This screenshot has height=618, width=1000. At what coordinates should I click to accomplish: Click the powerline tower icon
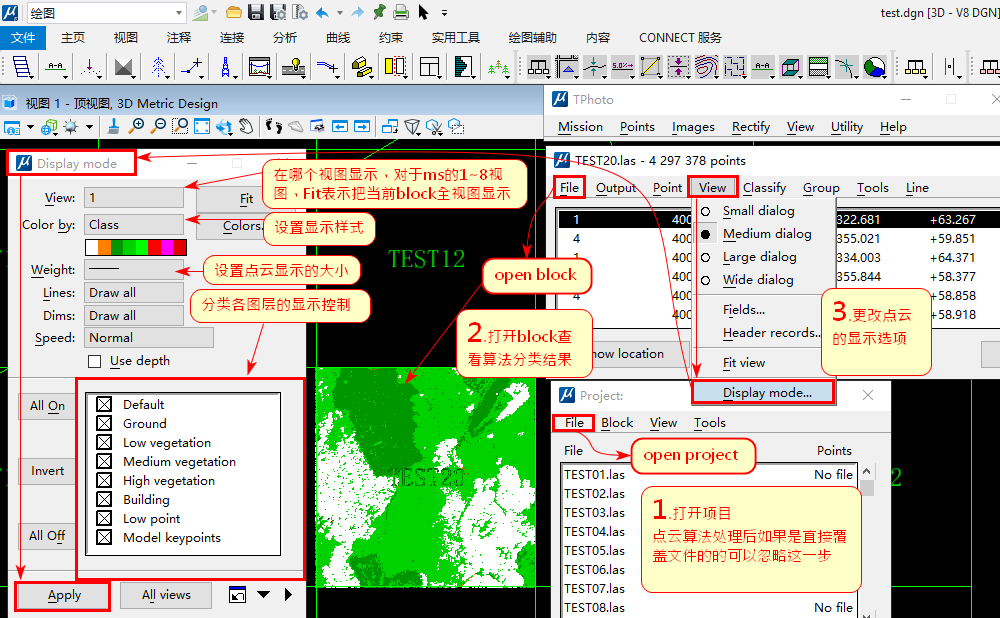[226, 66]
